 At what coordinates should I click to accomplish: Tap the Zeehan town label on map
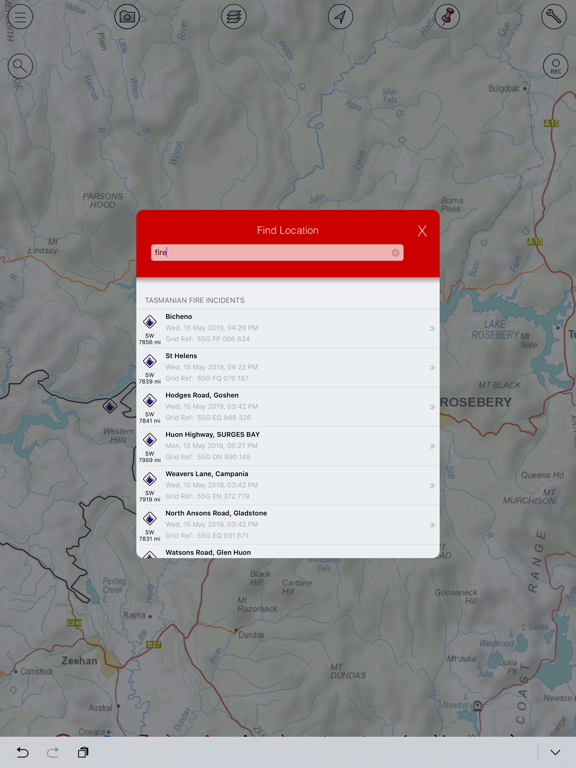click(79, 661)
